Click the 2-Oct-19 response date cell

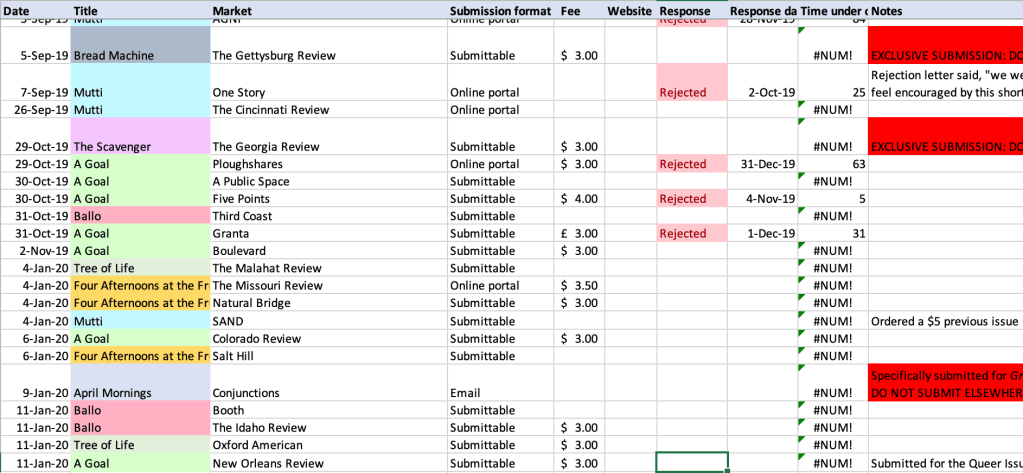coord(763,82)
